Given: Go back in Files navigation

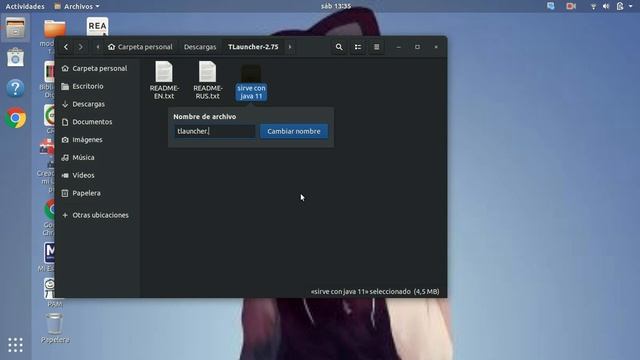Looking at the screenshot, I should point(66,47).
